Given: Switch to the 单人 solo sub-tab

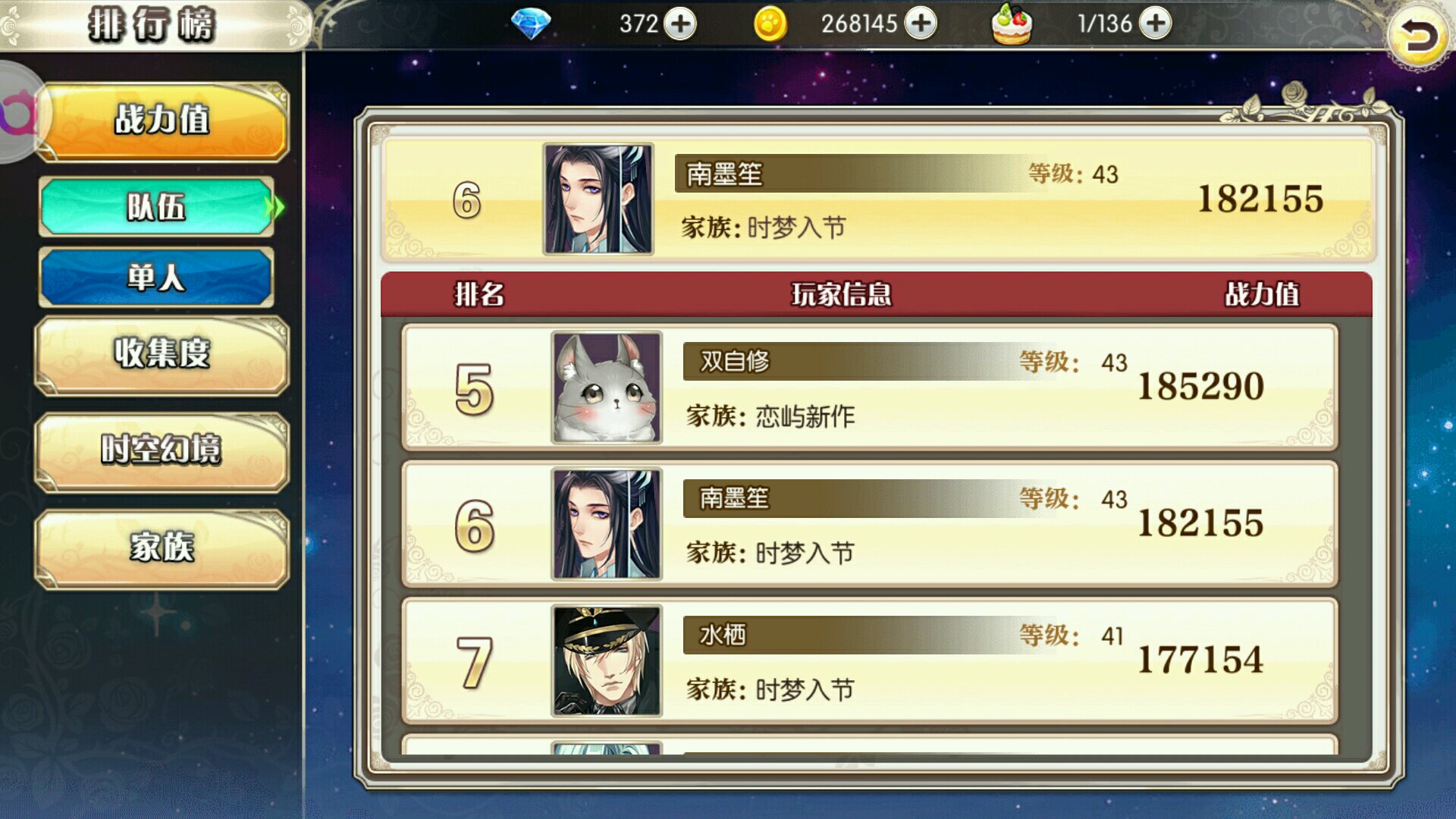Looking at the screenshot, I should (x=156, y=277).
